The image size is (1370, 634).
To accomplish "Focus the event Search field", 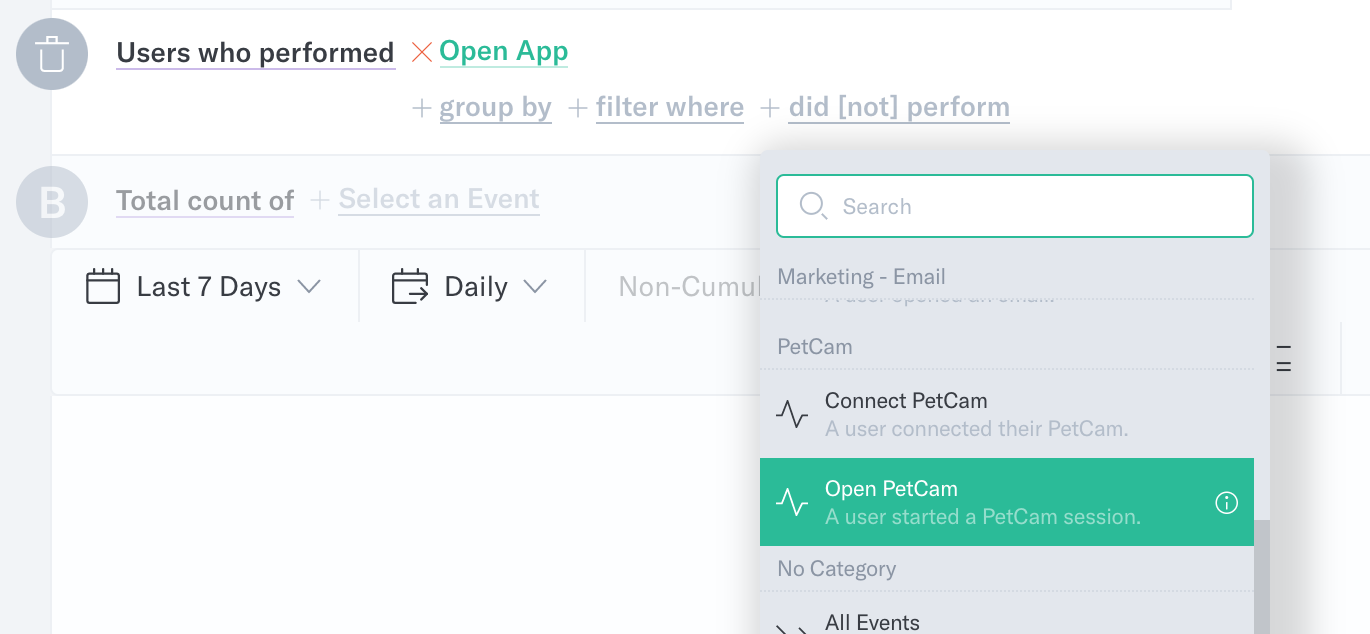I will (x=1015, y=207).
